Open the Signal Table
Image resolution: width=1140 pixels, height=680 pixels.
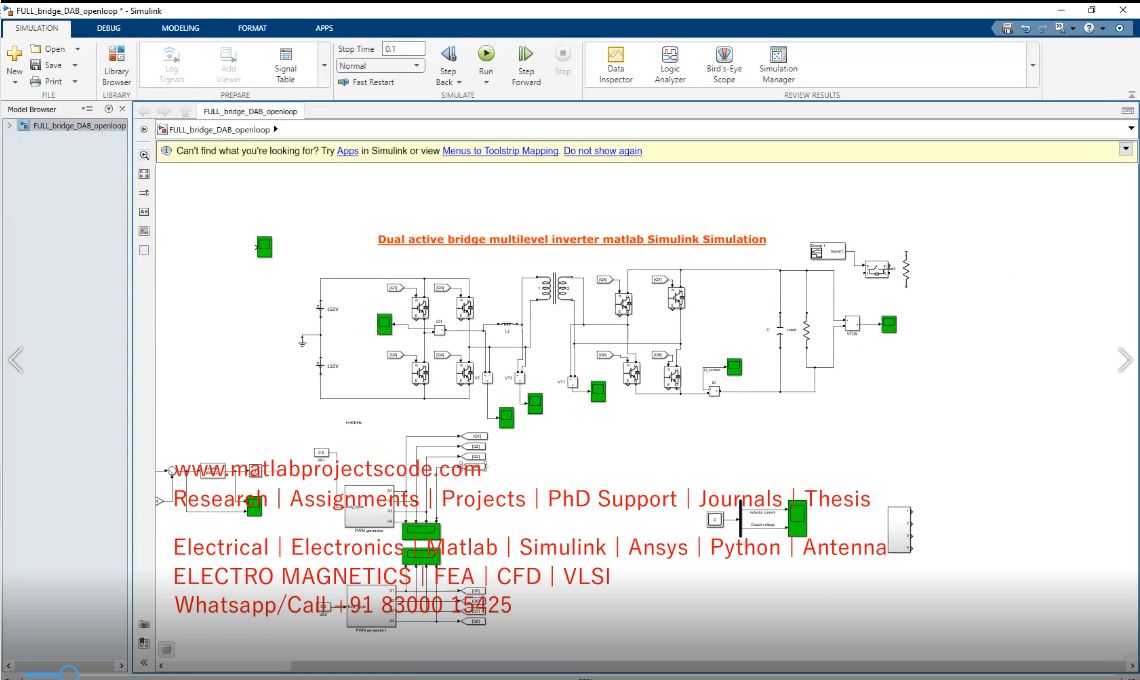(286, 65)
